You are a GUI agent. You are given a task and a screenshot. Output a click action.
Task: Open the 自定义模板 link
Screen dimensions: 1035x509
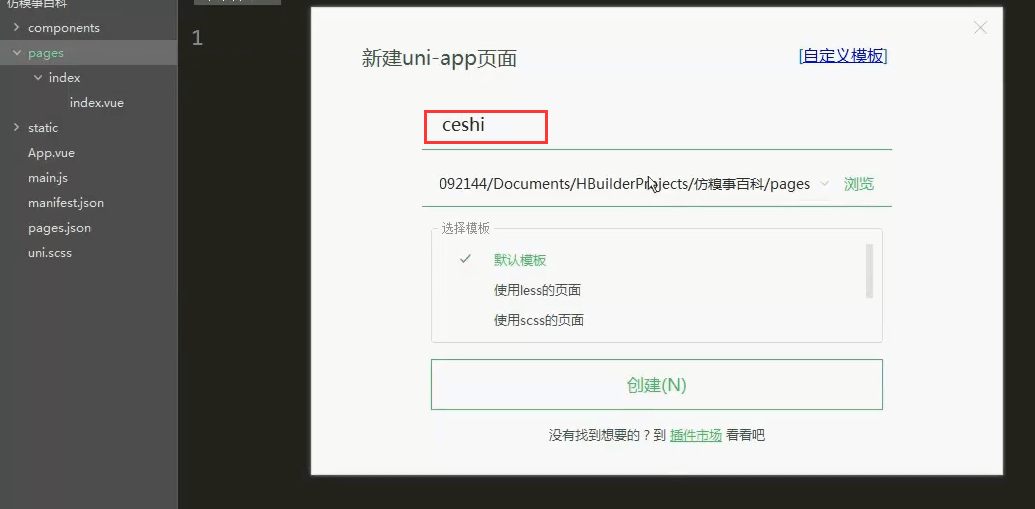coord(843,55)
